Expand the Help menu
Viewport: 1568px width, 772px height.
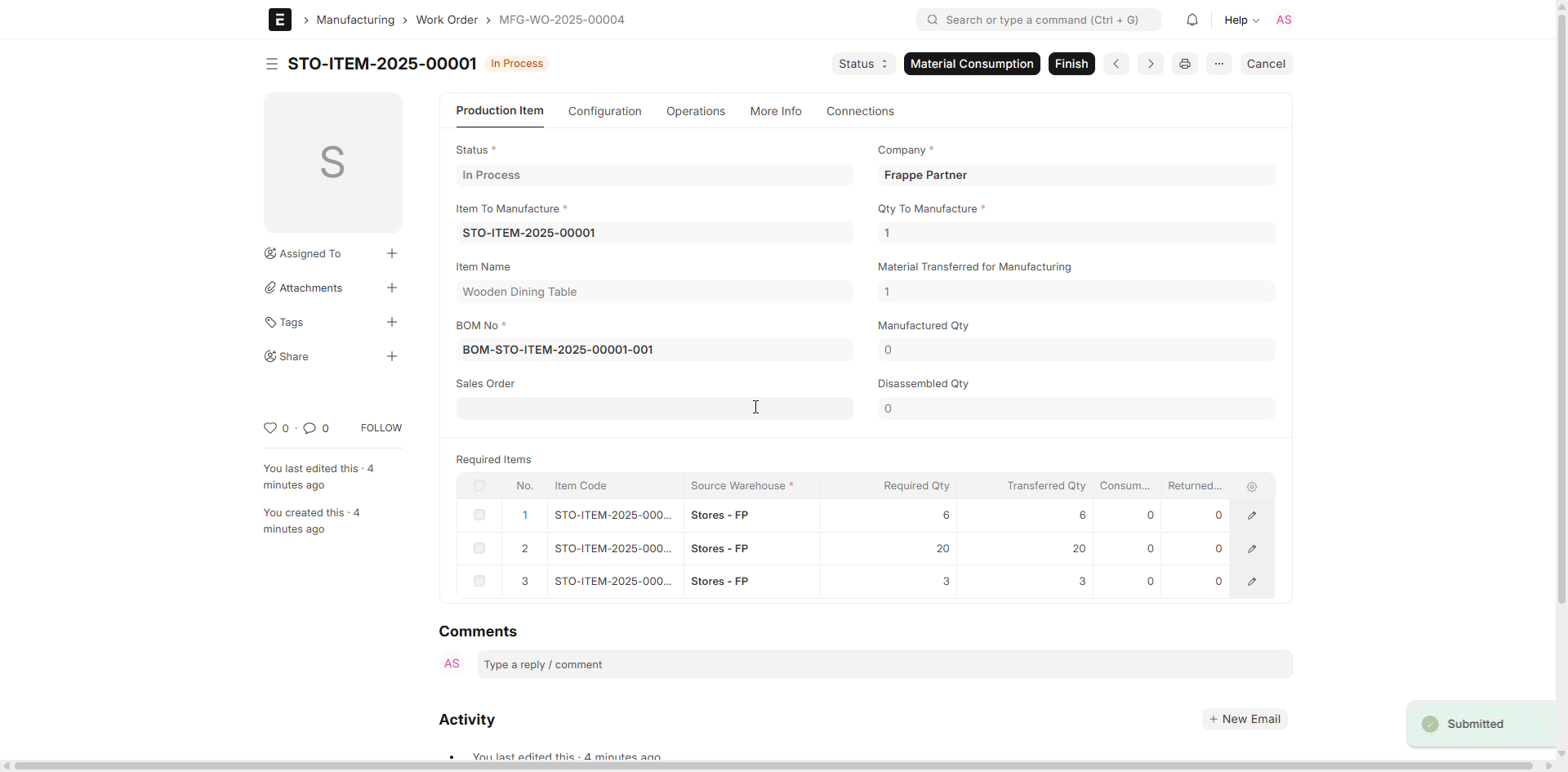pyautogui.click(x=1241, y=20)
